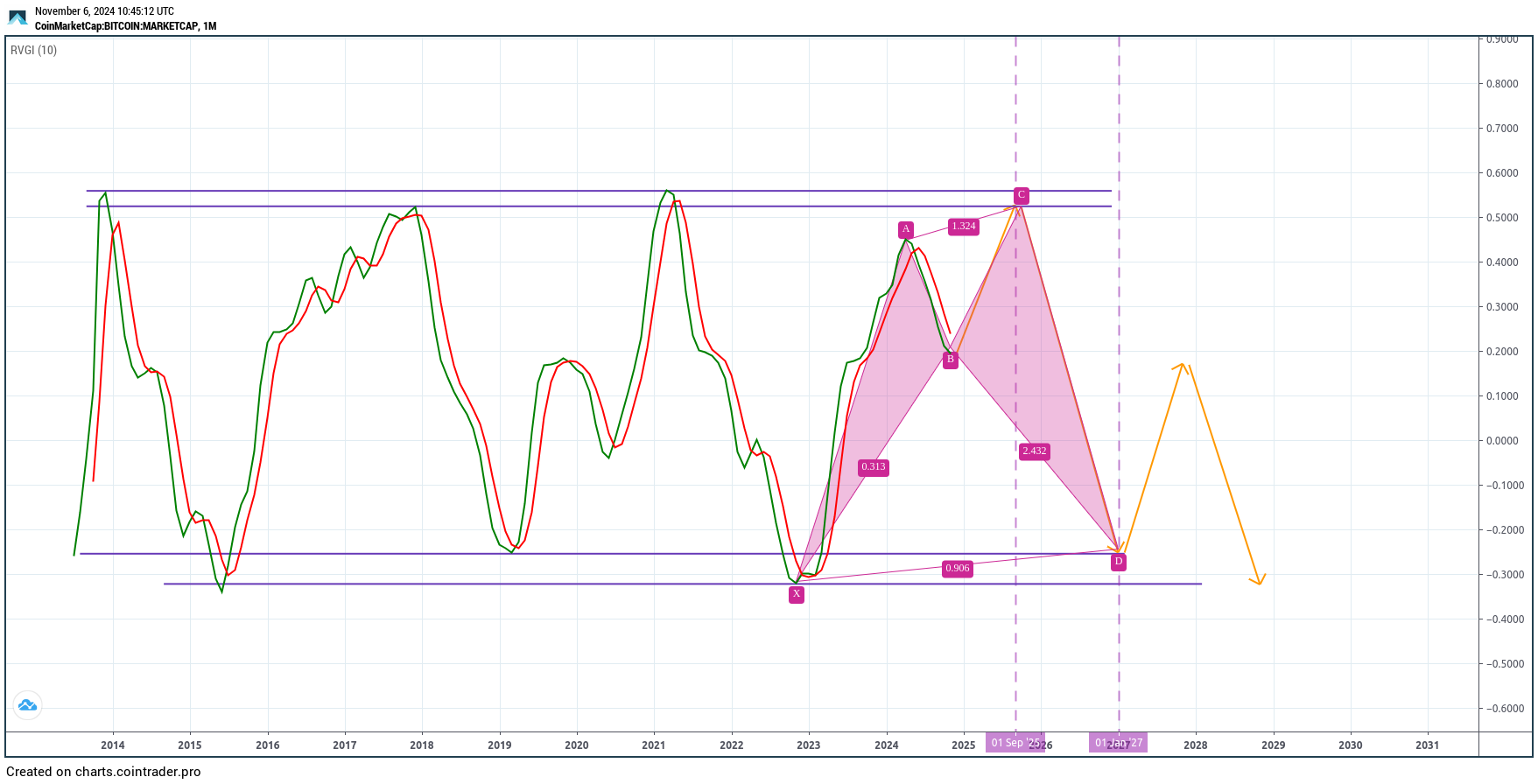Select the pattern point labeled X

[x=797, y=594]
